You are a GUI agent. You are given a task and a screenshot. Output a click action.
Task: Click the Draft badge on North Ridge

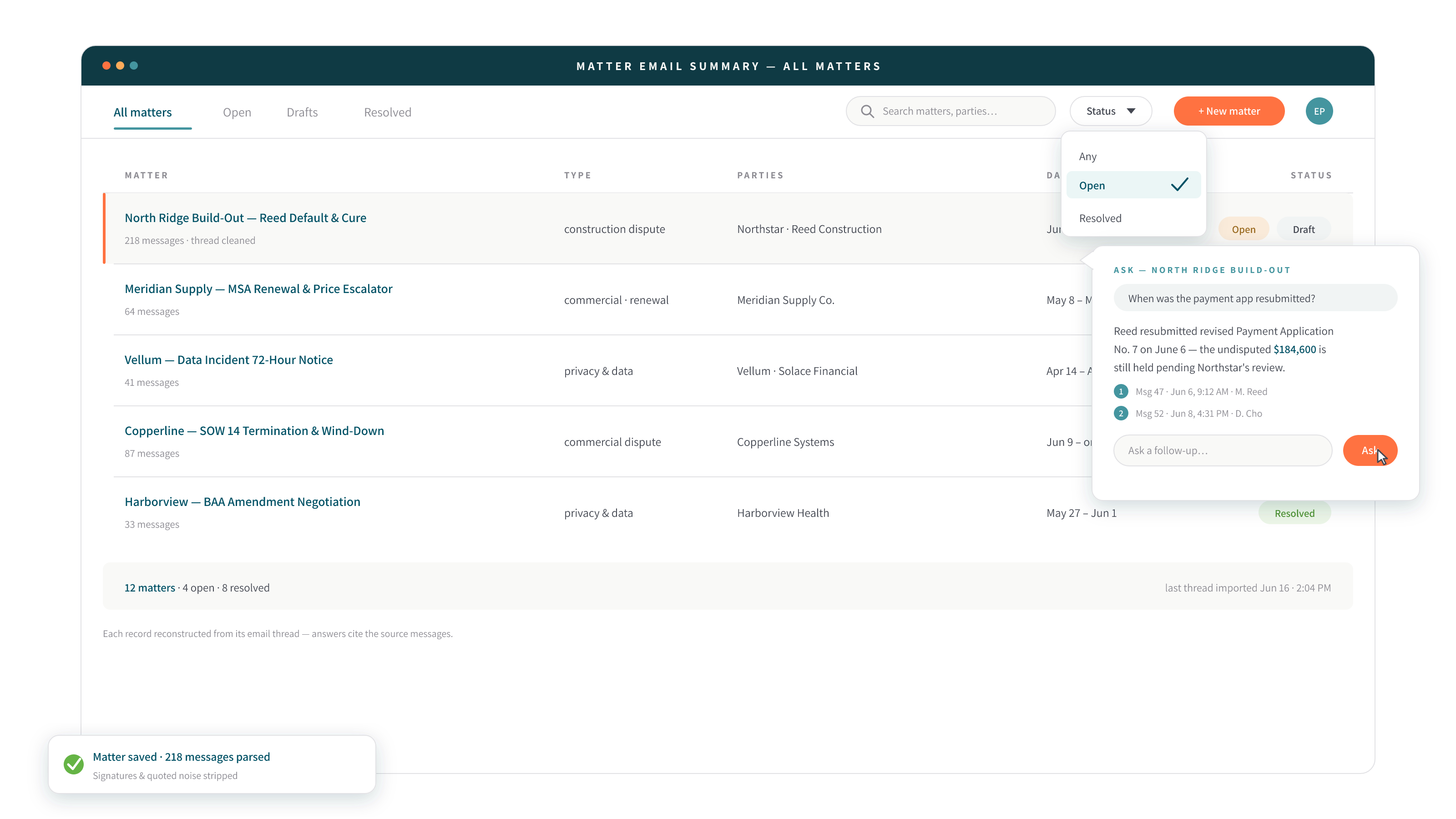point(1304,229)
